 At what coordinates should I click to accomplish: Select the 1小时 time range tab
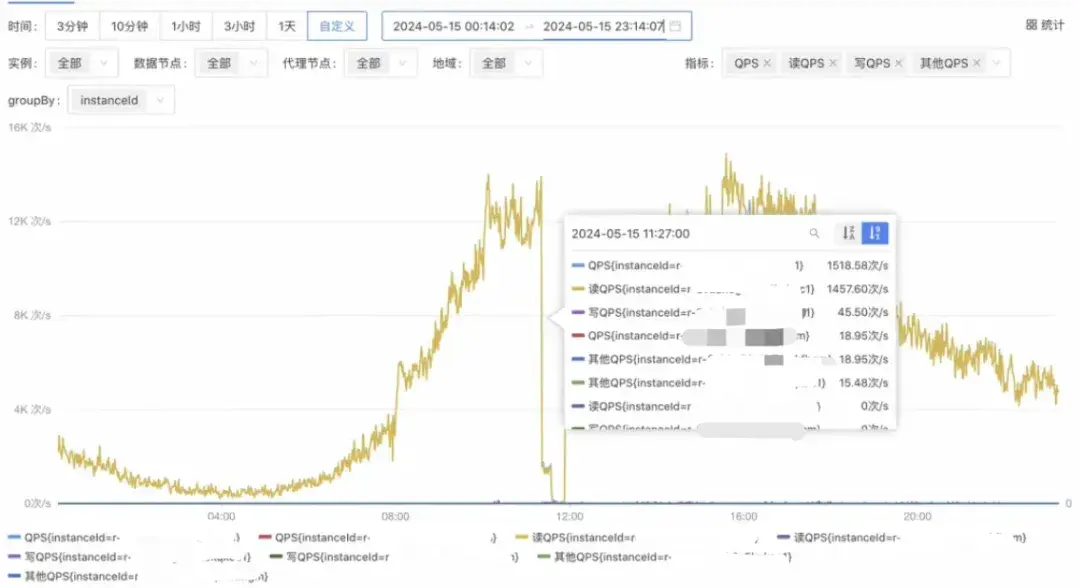pyautogui.click(x=186, y=26)
